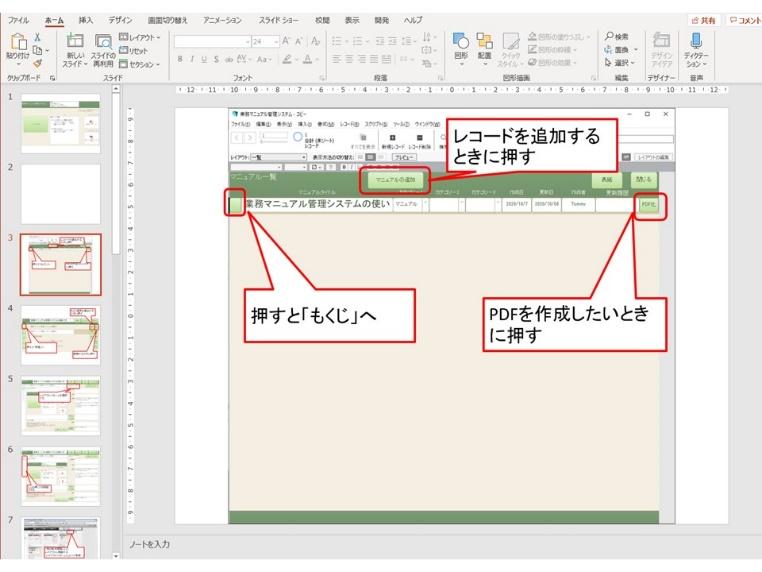Switch to the Slide Show (スライドショー) tab
Screen dimensions: 762x572
tap(278, 20)
